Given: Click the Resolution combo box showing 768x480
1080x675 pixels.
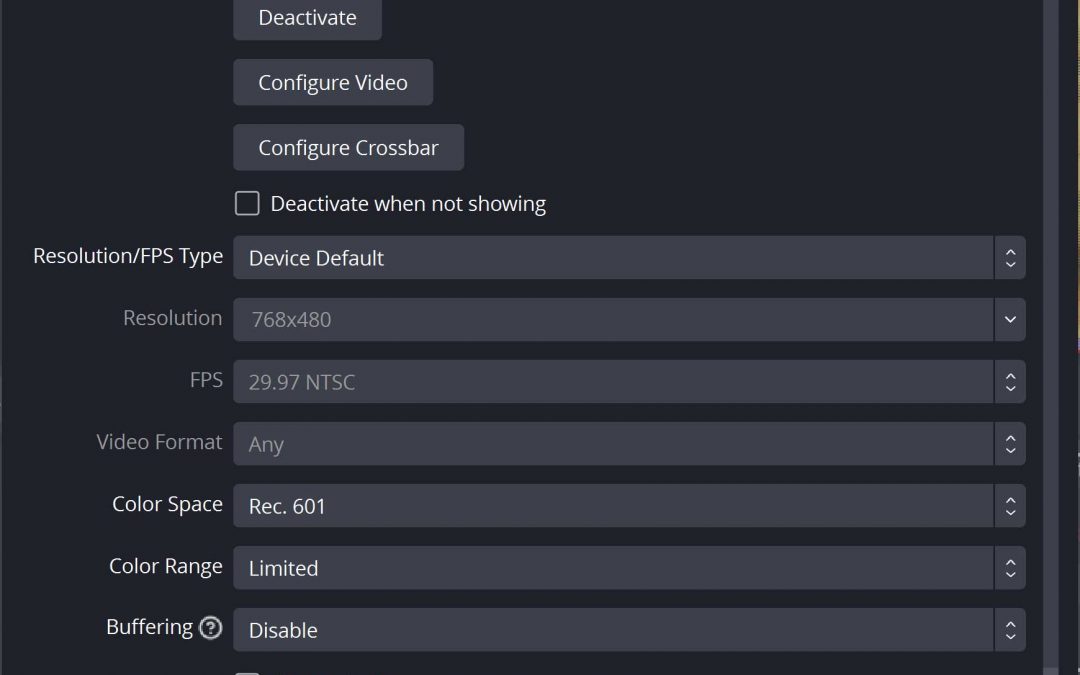Looking at the screenshot, I should click(612, 320).
